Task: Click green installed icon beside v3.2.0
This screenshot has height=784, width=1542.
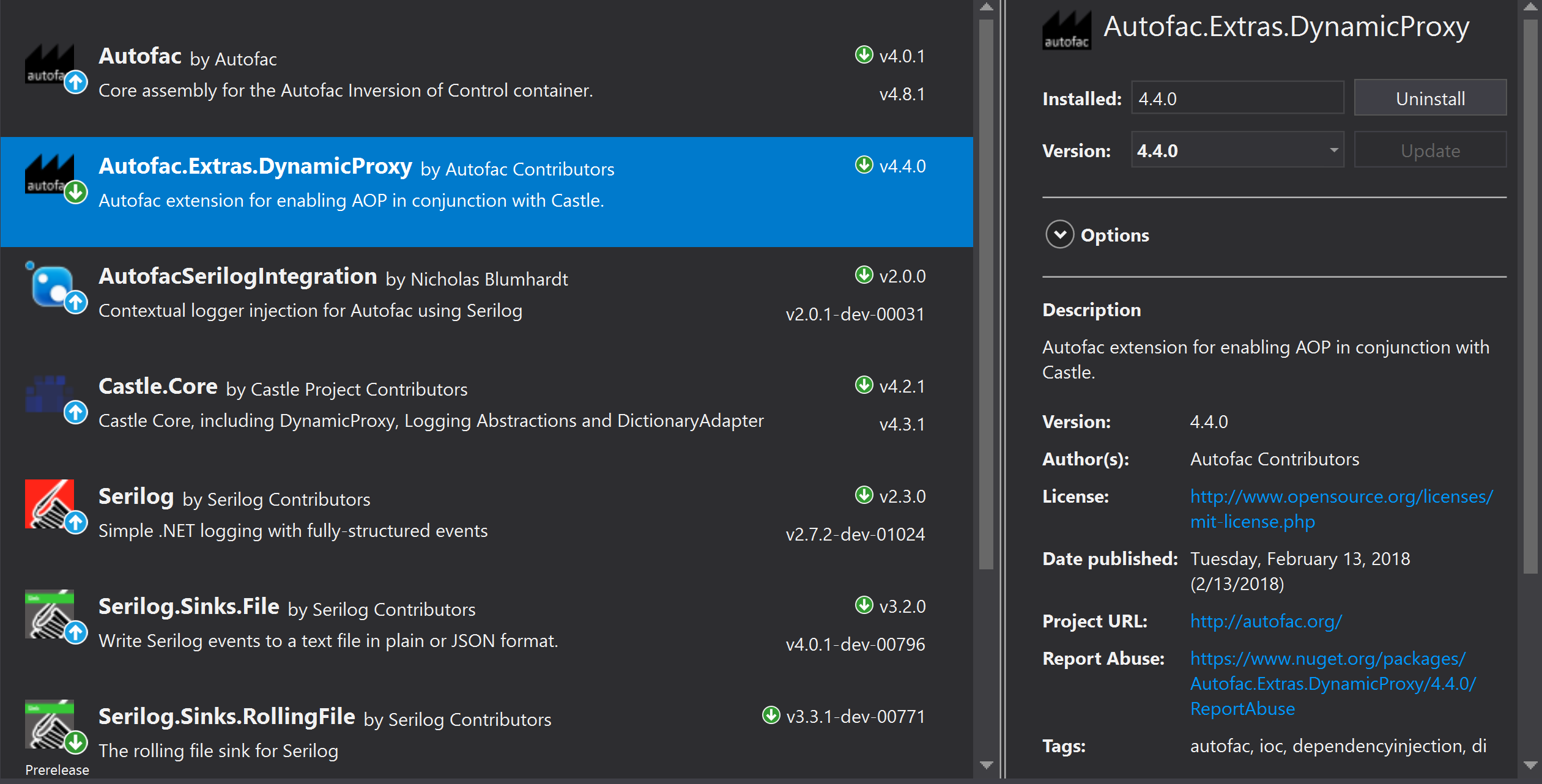Action: pos(864,605)
